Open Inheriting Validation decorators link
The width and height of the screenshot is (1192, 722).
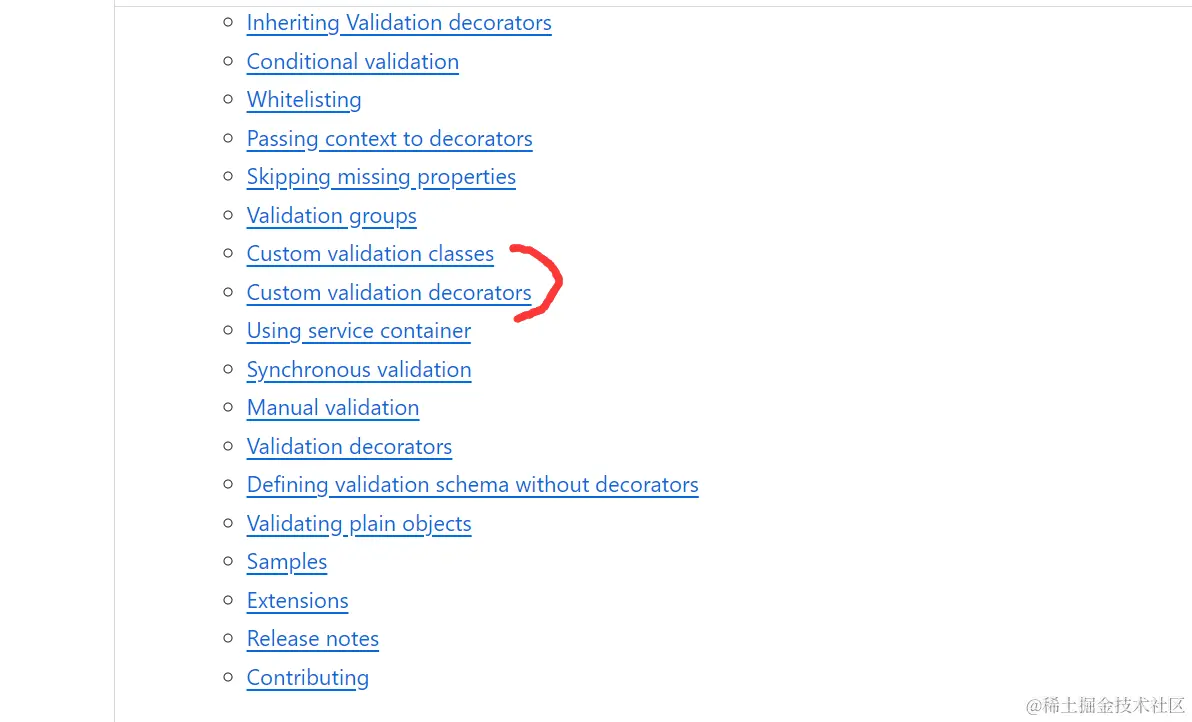coord(399,23)
